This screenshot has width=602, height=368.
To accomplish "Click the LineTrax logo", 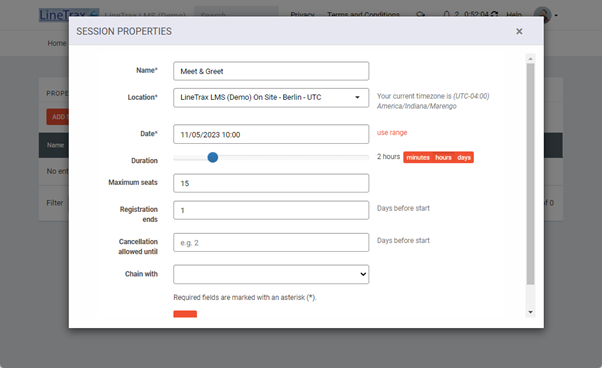I will tap(69, 15).
